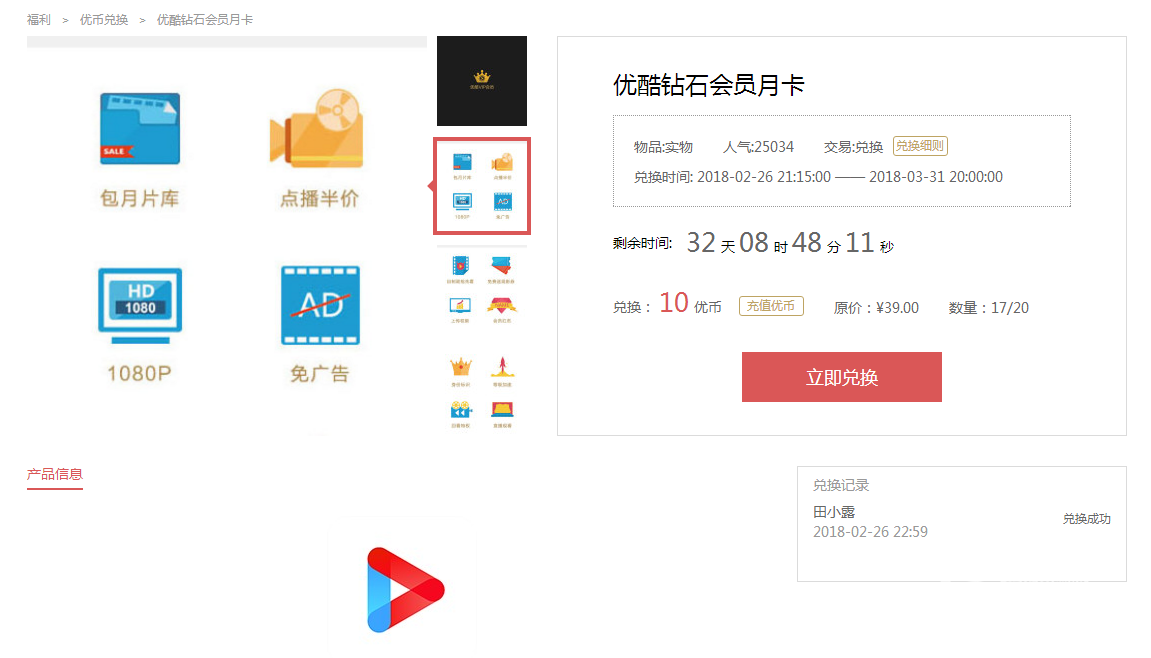Select the black crown VIP thumbnail
Viewport: 1151px width, 658px height.
[x=482, y=81]
